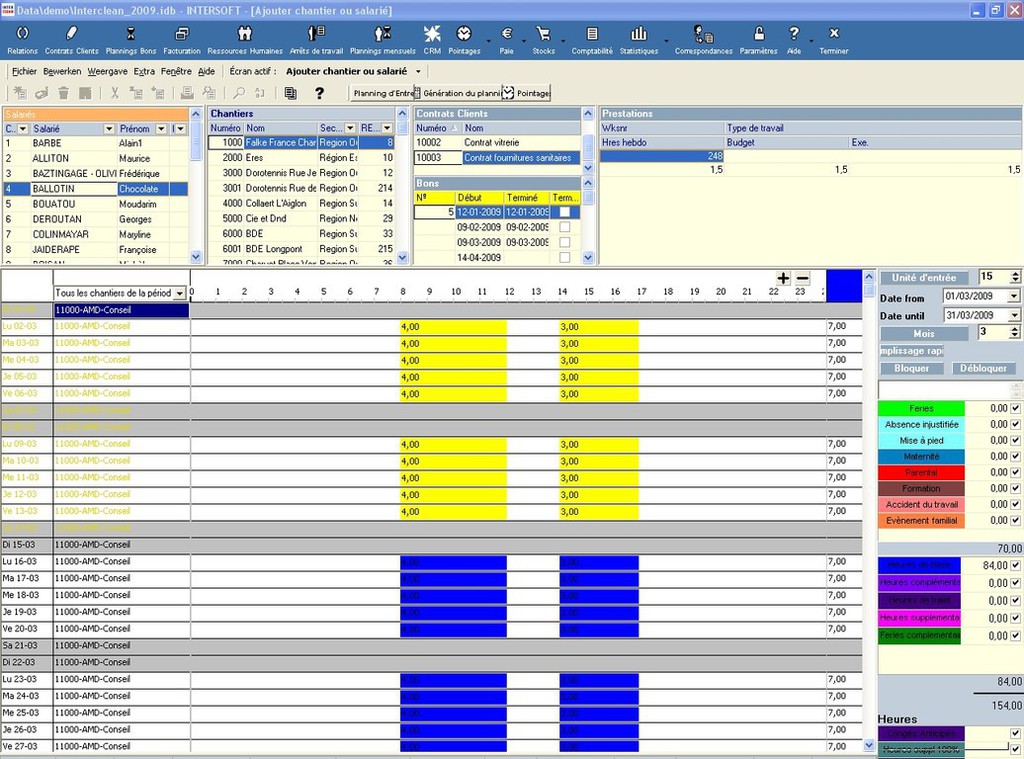Click the question mark help icon in toolbar

point(320,93)
